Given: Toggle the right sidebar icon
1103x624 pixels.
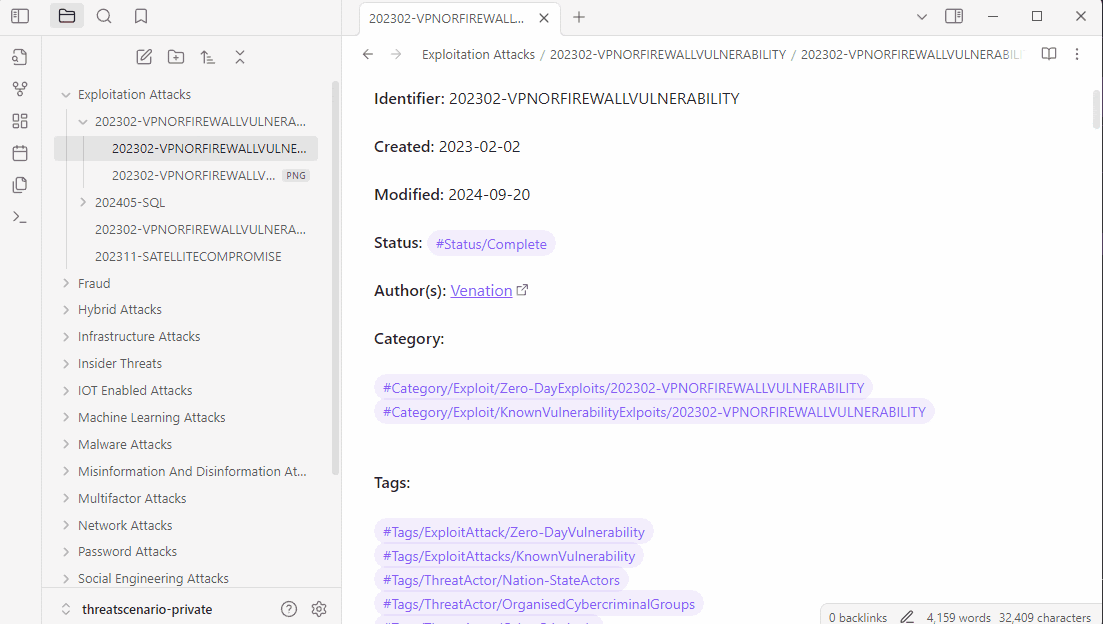Looking at the screenshot, I should pos(954,16).
